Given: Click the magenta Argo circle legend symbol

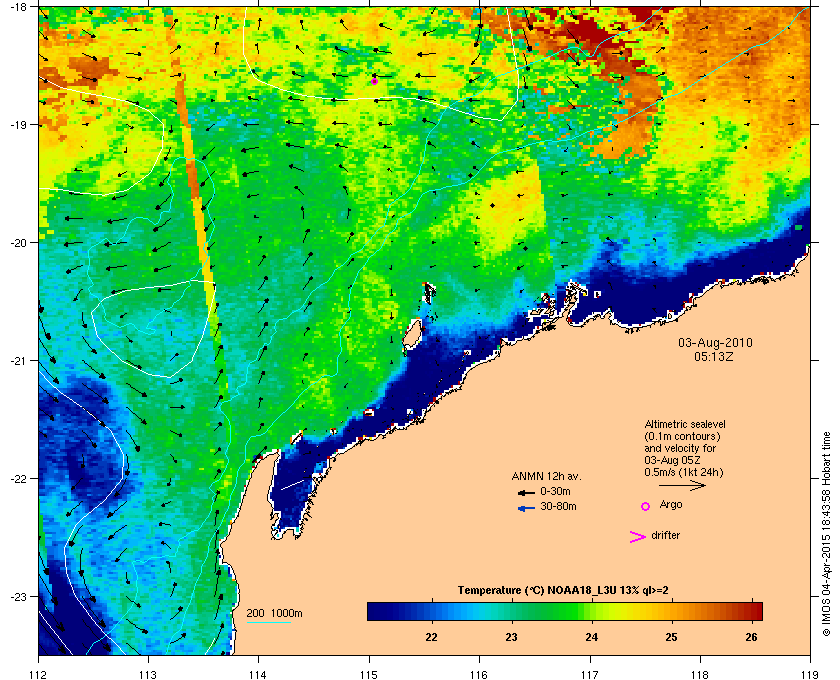Looking at the screenshot, I should pos(646,506).
